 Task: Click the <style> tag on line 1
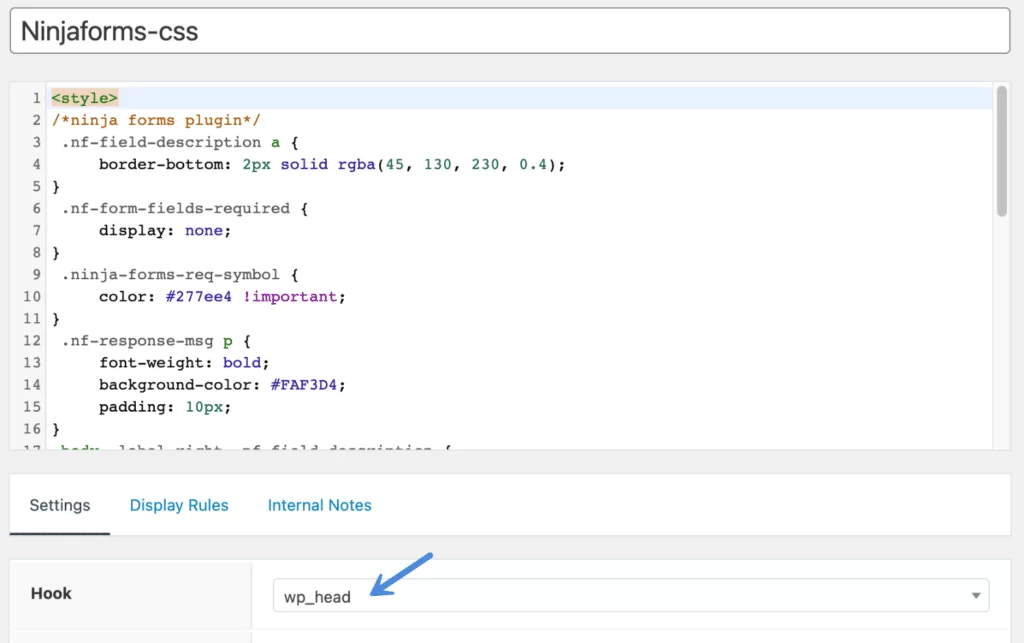[x=85, y=98]
